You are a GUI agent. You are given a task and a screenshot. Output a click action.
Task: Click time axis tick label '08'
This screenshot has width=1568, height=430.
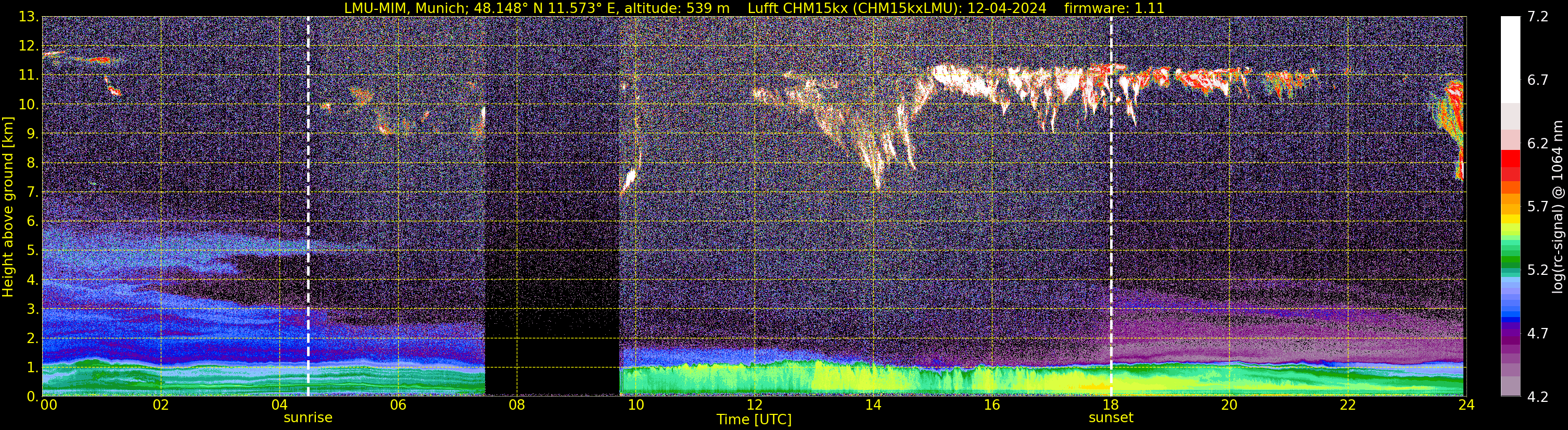pyautogui.click(x=516, y=405)
